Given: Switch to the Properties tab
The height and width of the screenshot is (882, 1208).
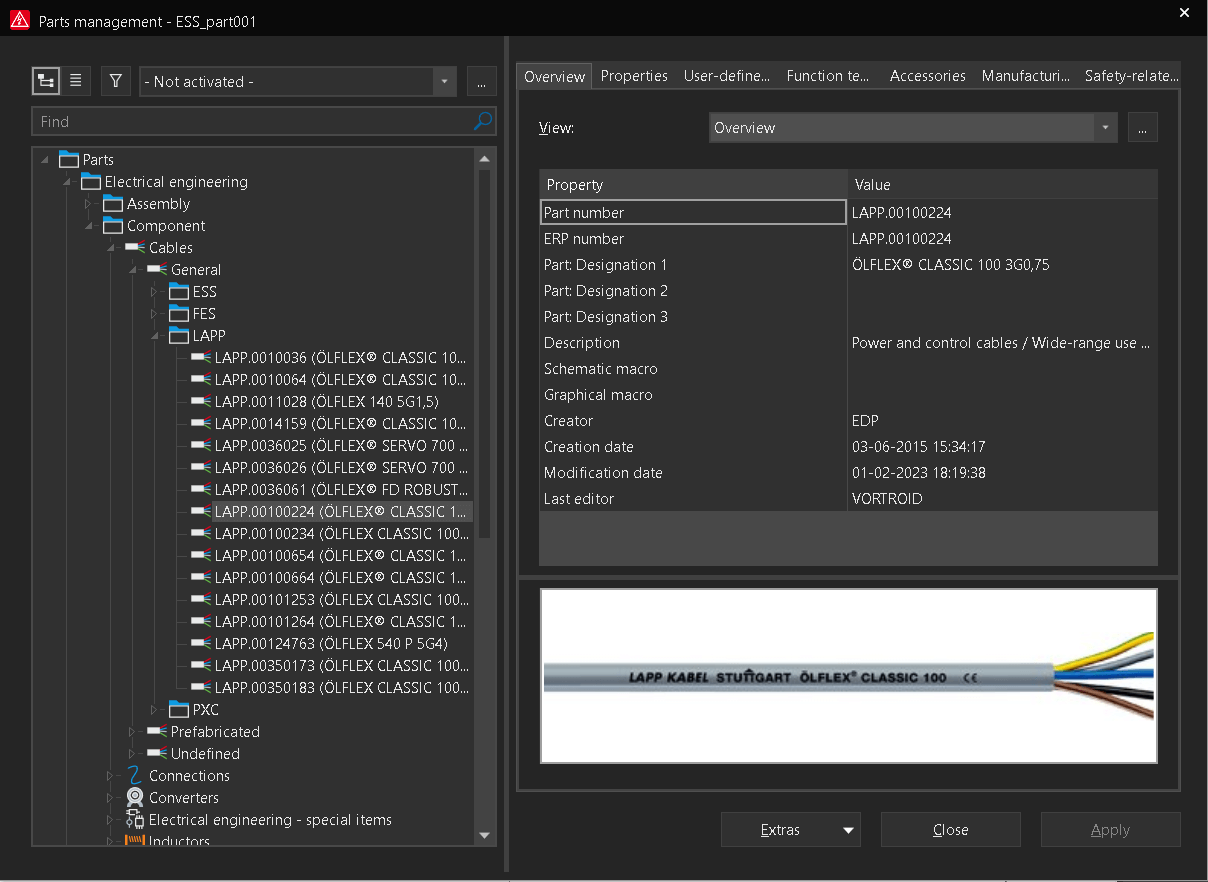Looking at the screenshot, I should click(x=634, y=76).
